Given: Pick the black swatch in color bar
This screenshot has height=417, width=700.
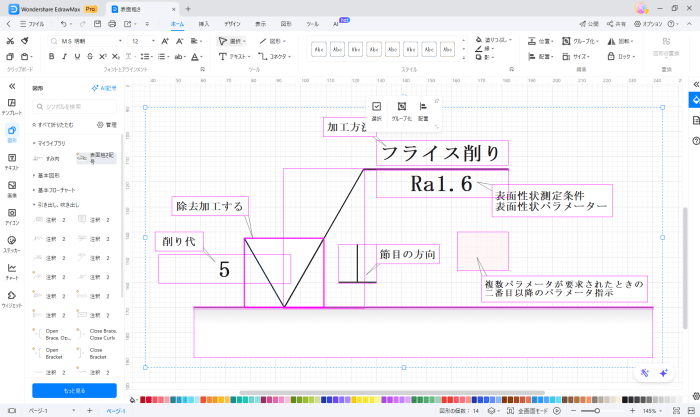Looking at the screenshot, I should click(x=625, y=400).
